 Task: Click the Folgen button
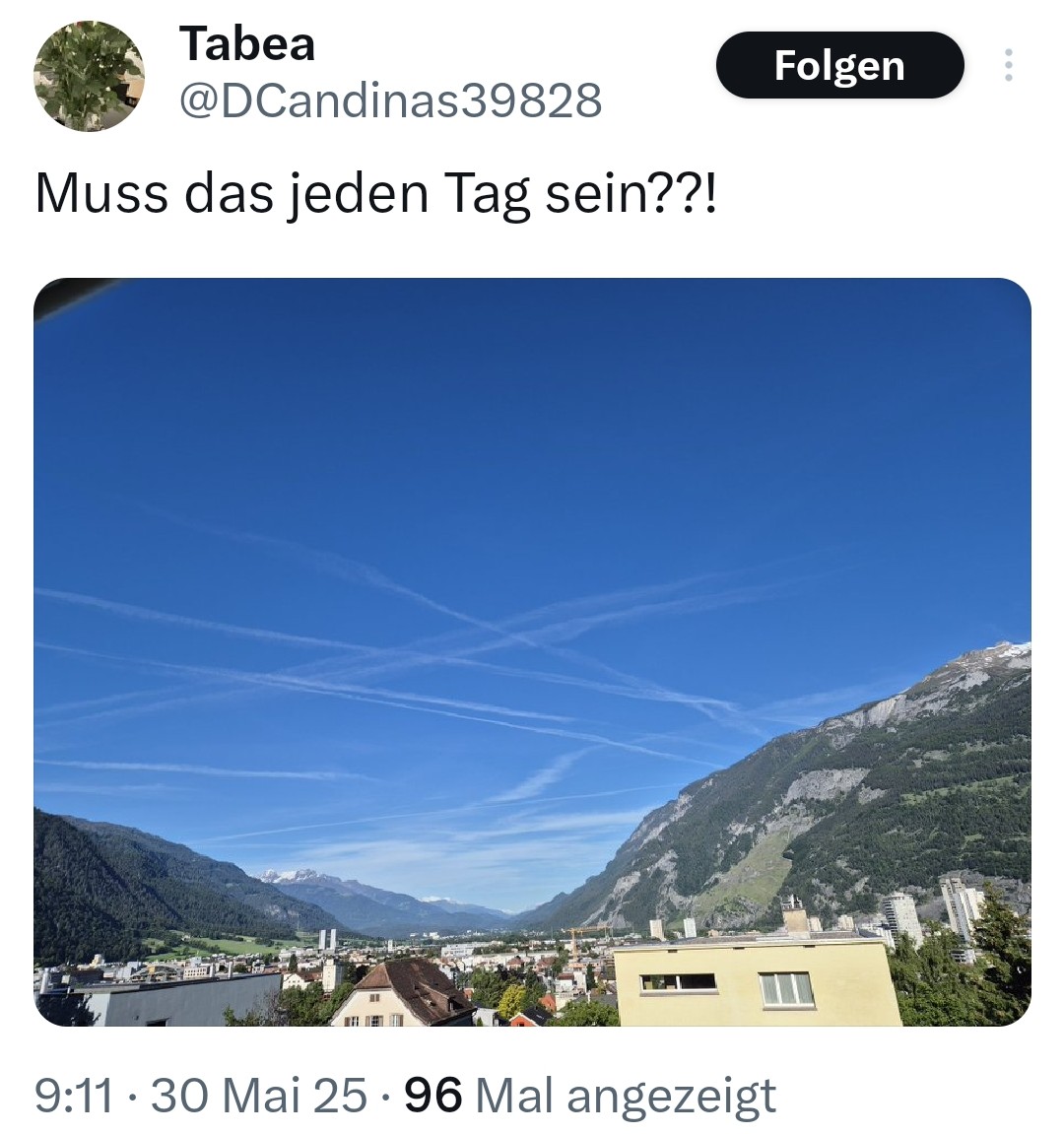click(x=839, y=65)
